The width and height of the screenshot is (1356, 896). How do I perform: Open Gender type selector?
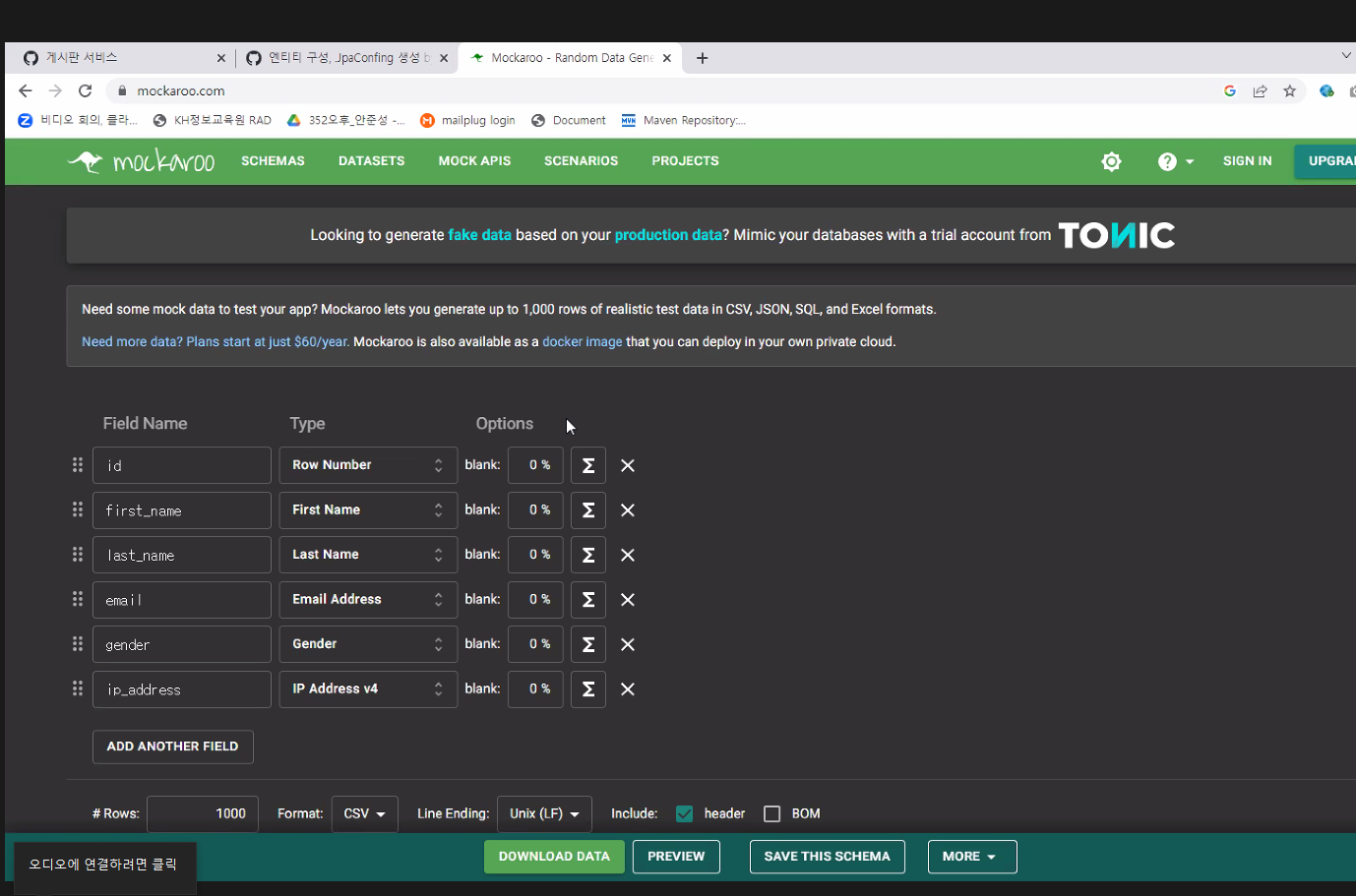coord(368,644)
